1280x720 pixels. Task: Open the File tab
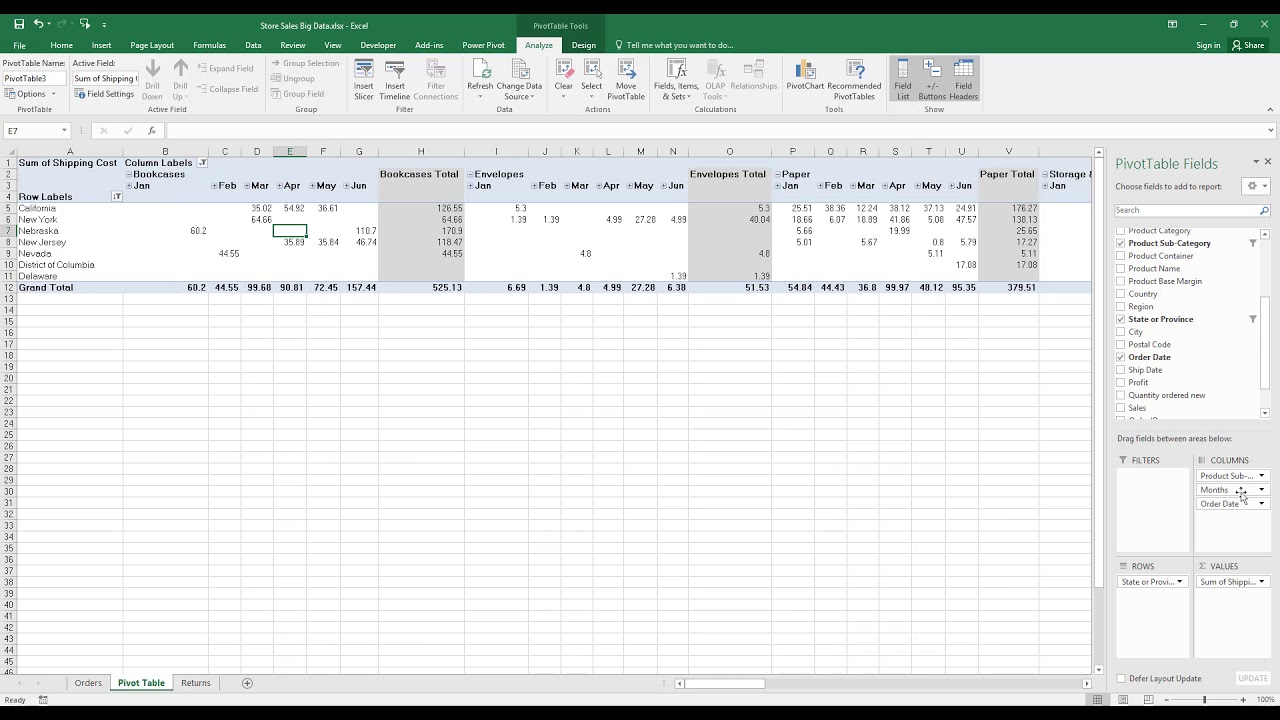19,45
